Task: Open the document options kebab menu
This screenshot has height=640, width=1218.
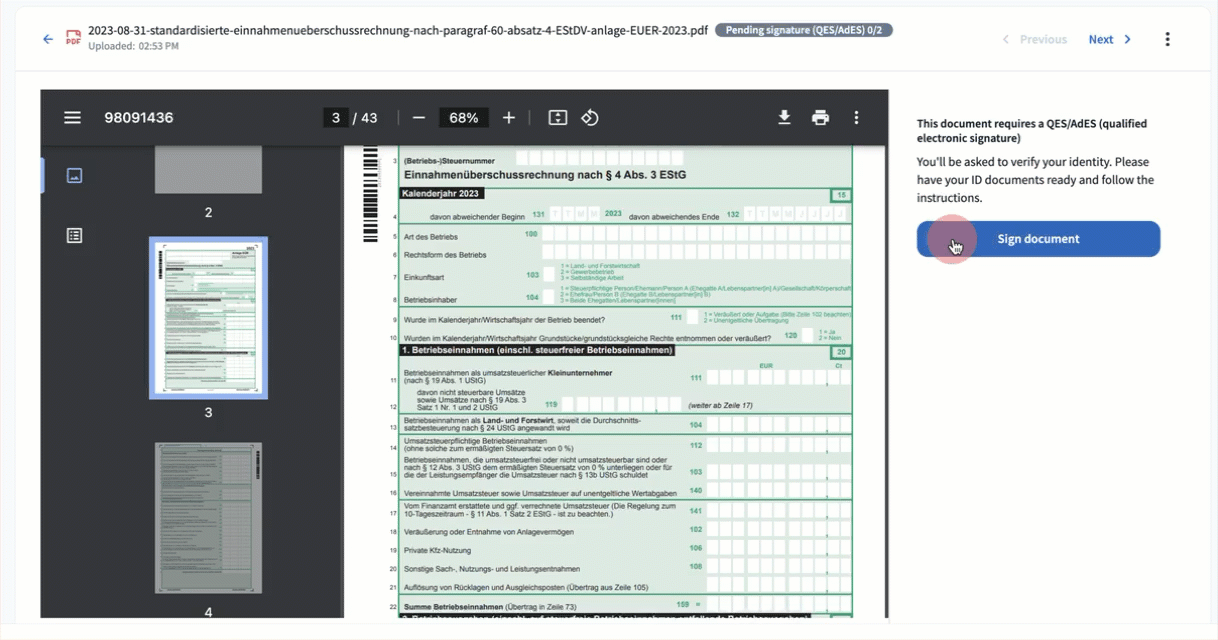Action: 1167,39
